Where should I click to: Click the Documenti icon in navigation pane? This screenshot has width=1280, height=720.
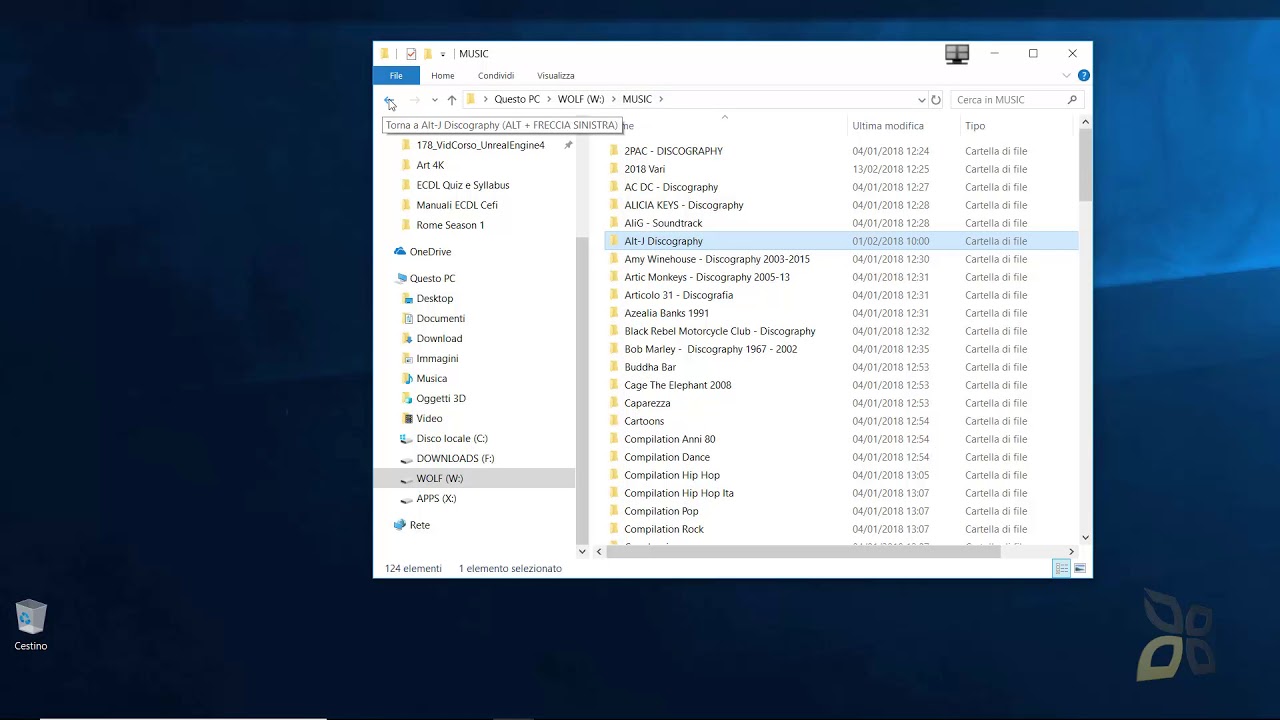click(407, 319)
